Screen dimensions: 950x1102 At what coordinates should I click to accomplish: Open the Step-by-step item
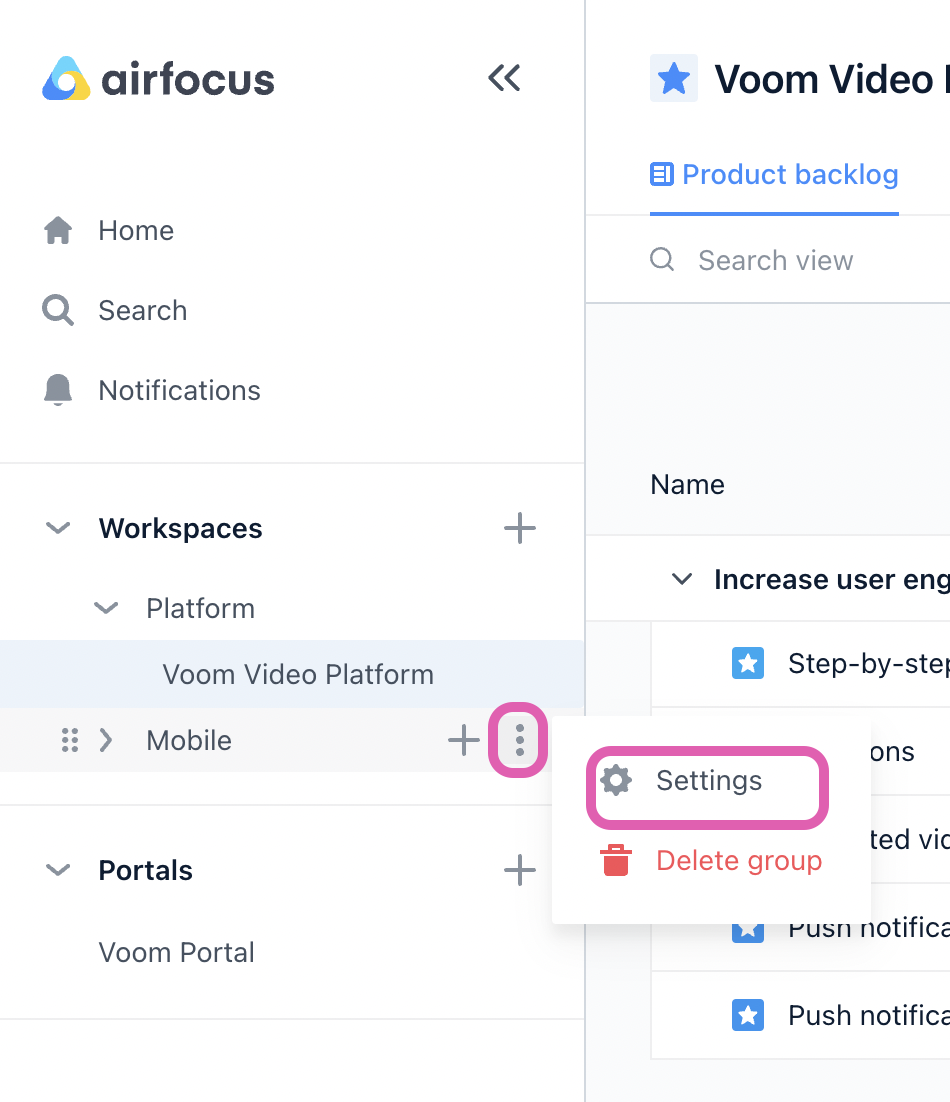868,663
